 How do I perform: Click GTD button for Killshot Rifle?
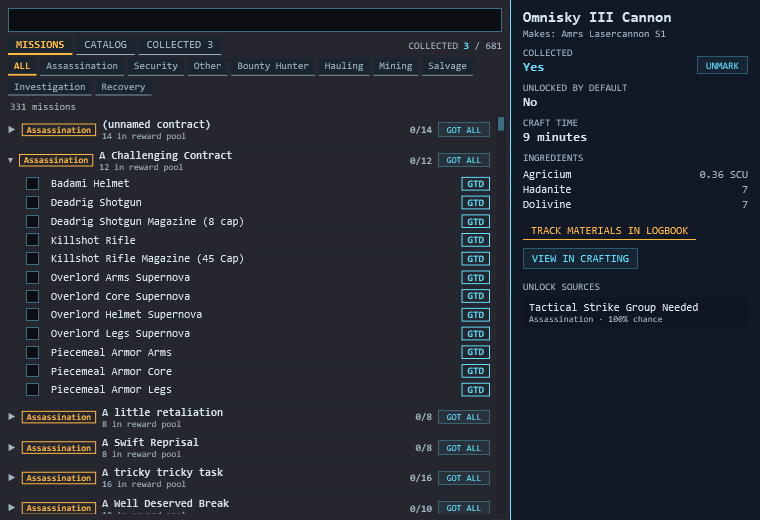click(x=475, y=240)
